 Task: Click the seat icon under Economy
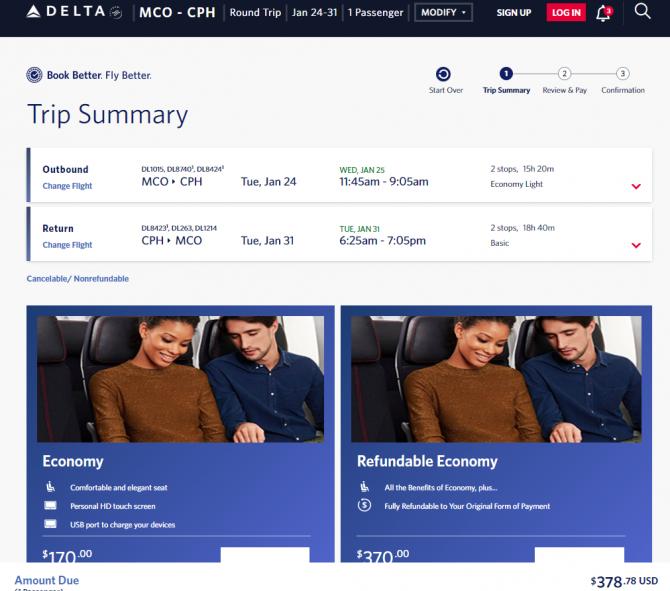click(50, 487)
